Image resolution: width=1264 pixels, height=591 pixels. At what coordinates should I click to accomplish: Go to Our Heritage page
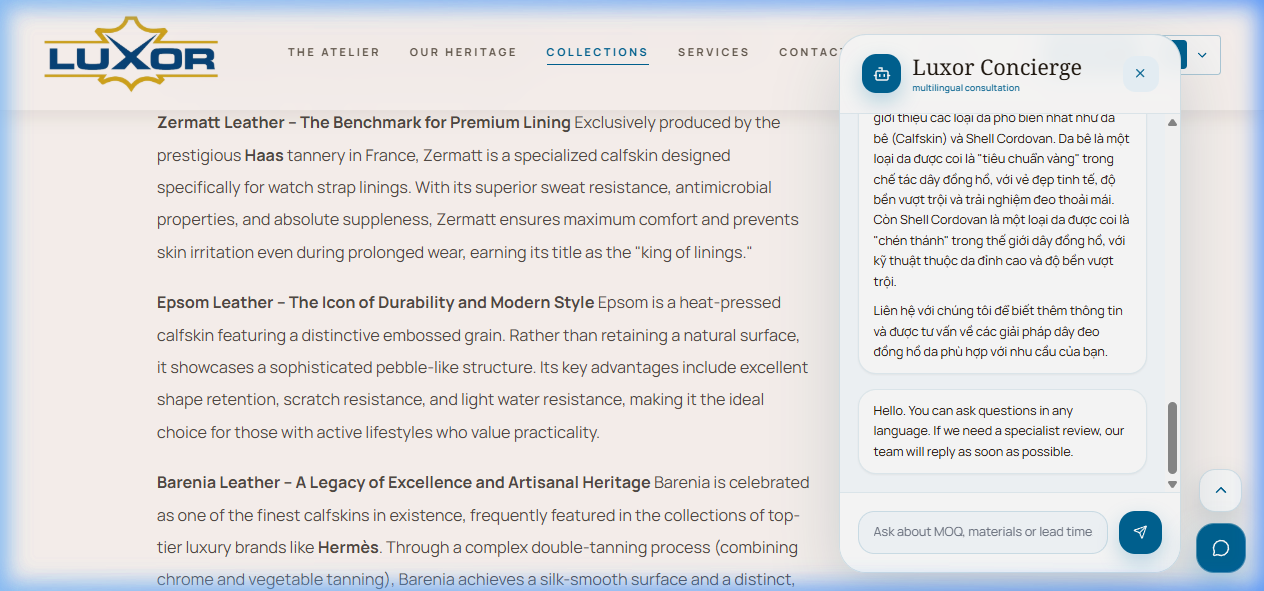pos(463,52)
